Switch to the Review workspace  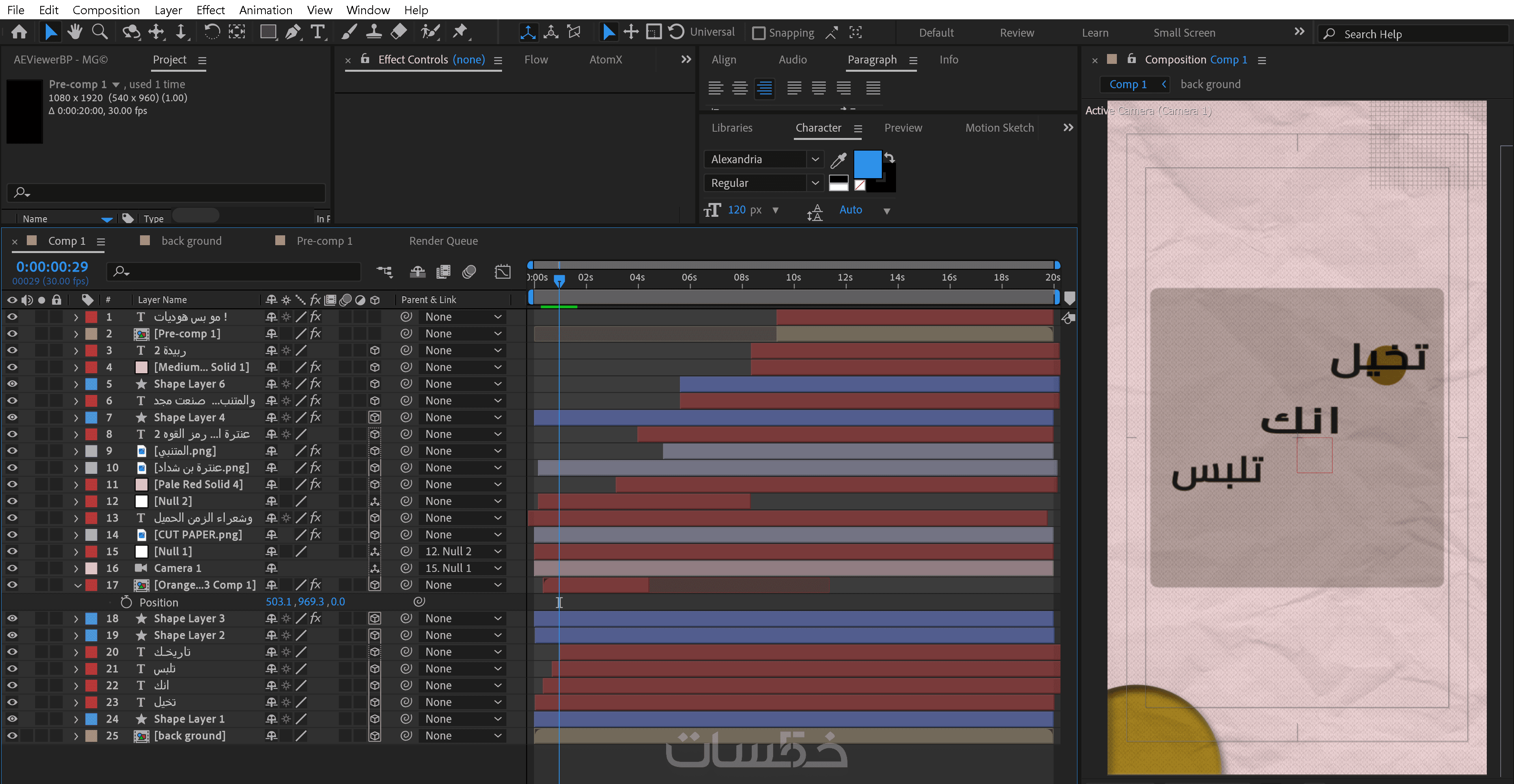tap(1017, 33)
